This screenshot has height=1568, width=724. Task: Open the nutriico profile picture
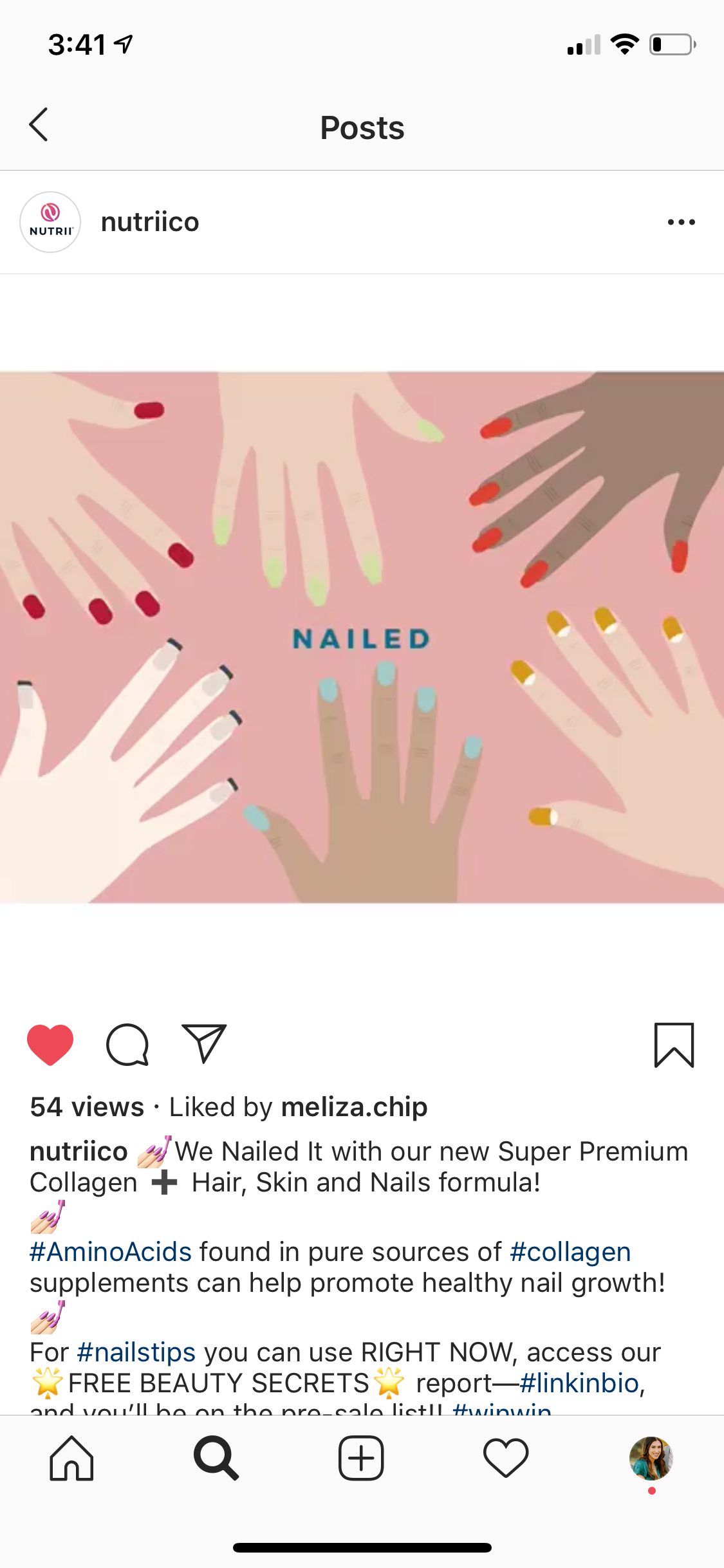point(50,222)
